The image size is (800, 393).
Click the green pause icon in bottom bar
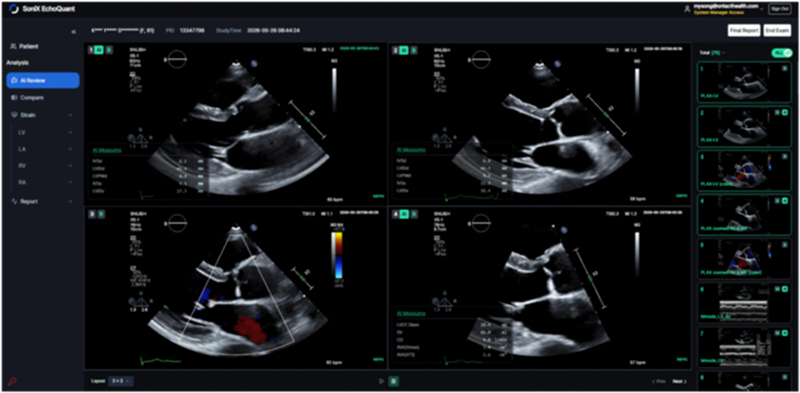[x=393, y=381]
